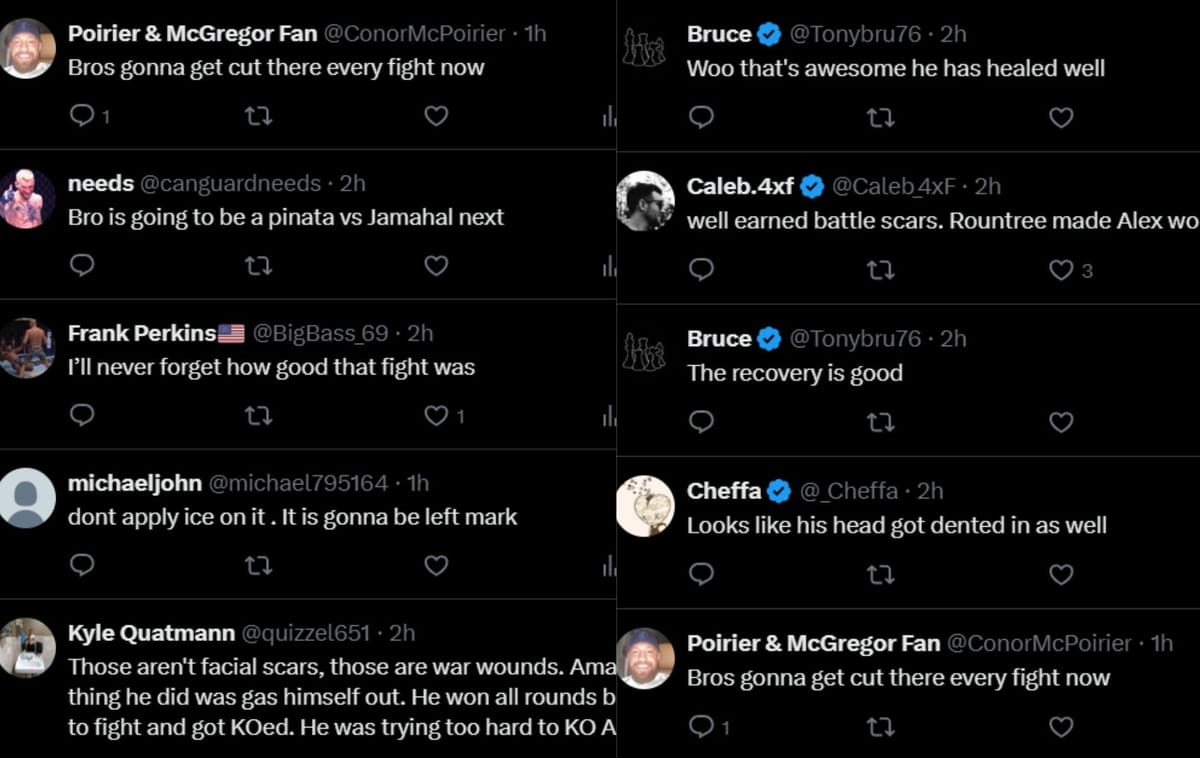This screenshot has height=758, width=1200.
Task: Retweet Frank Perkins' comment
Action: (258, 415)
